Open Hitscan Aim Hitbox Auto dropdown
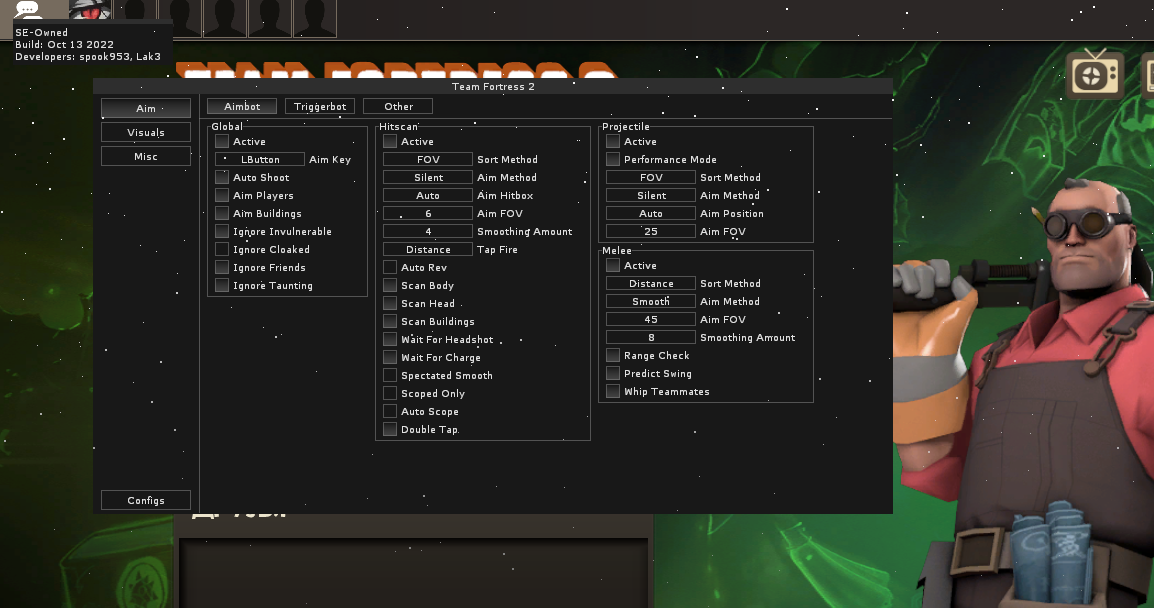The image size is (1154, 608). [428, 195]
